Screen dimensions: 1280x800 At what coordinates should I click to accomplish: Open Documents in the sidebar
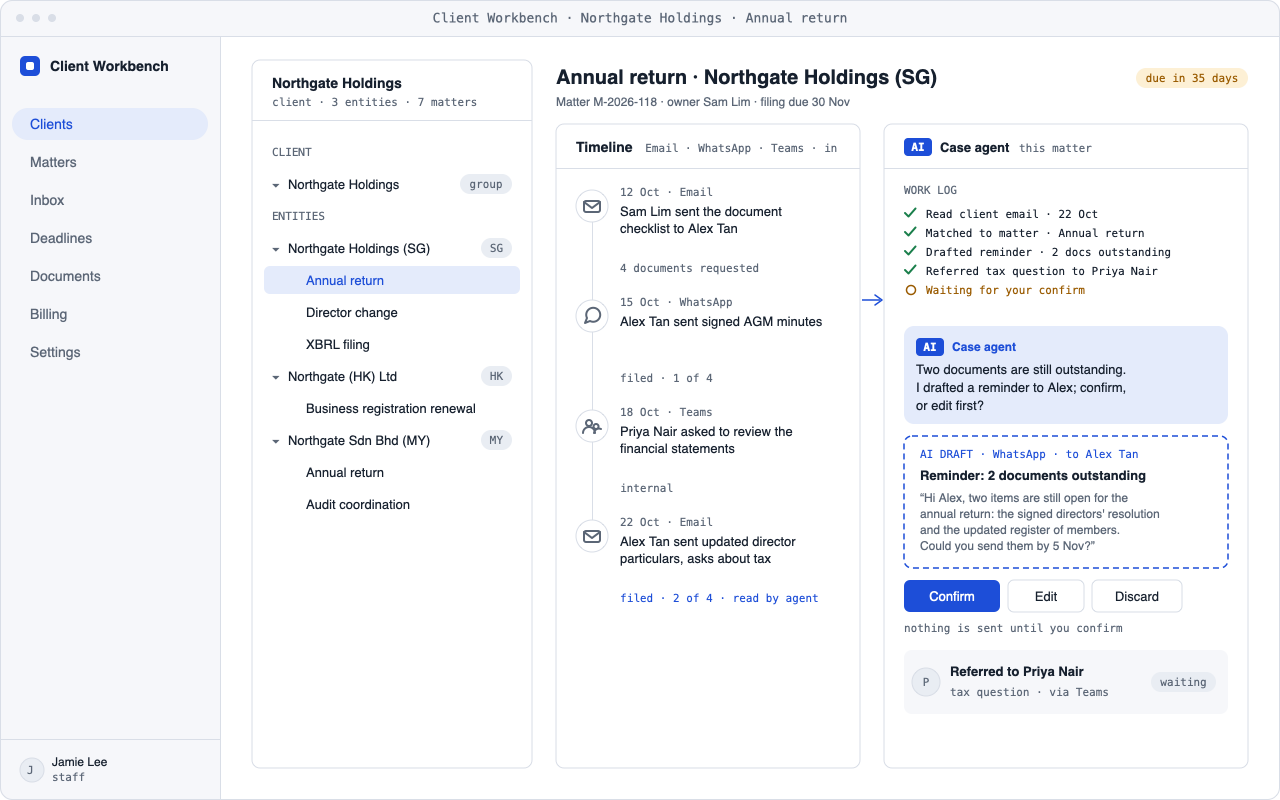coord(110,276)
